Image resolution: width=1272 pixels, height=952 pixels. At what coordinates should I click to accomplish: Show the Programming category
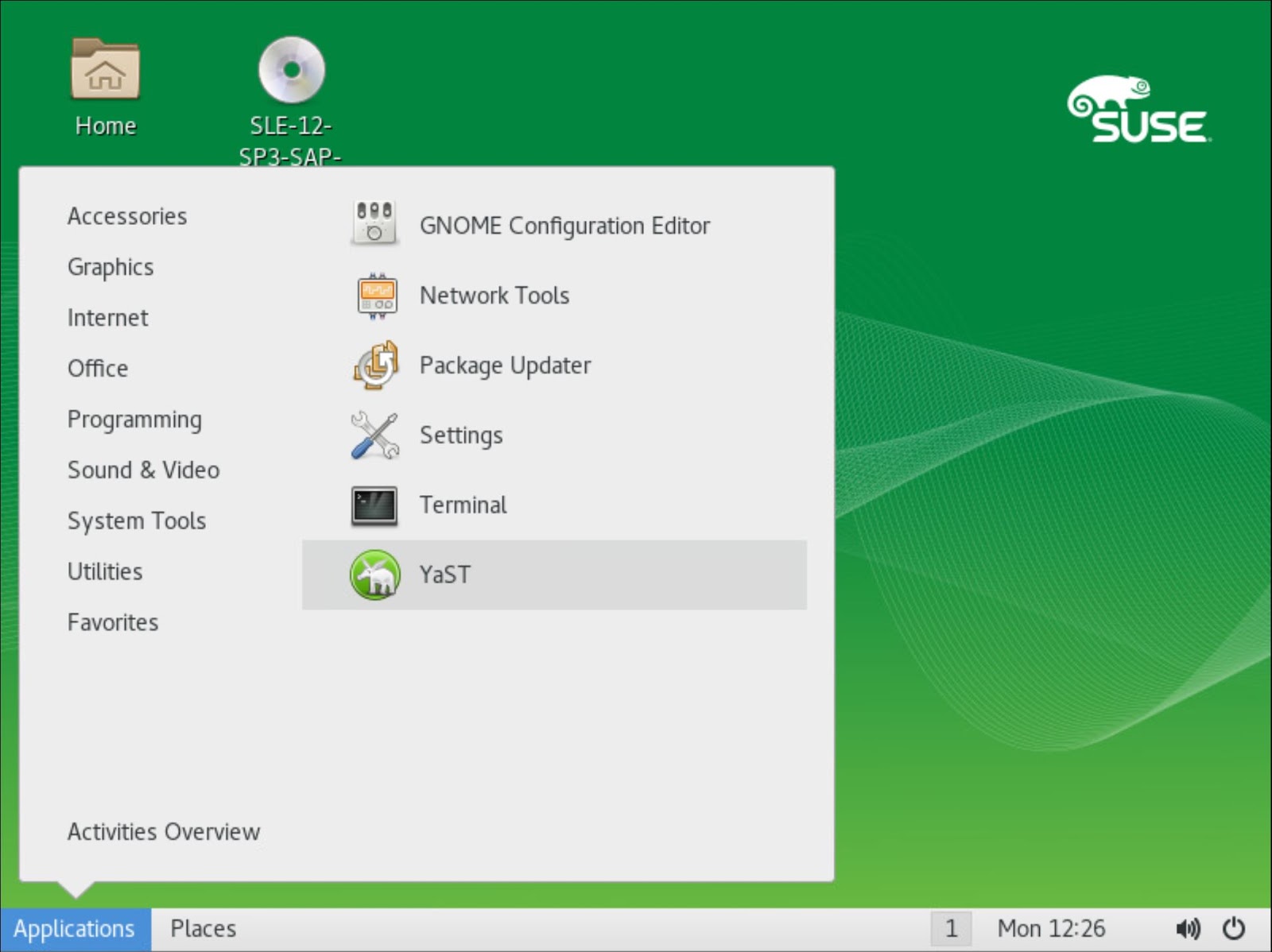134,420
